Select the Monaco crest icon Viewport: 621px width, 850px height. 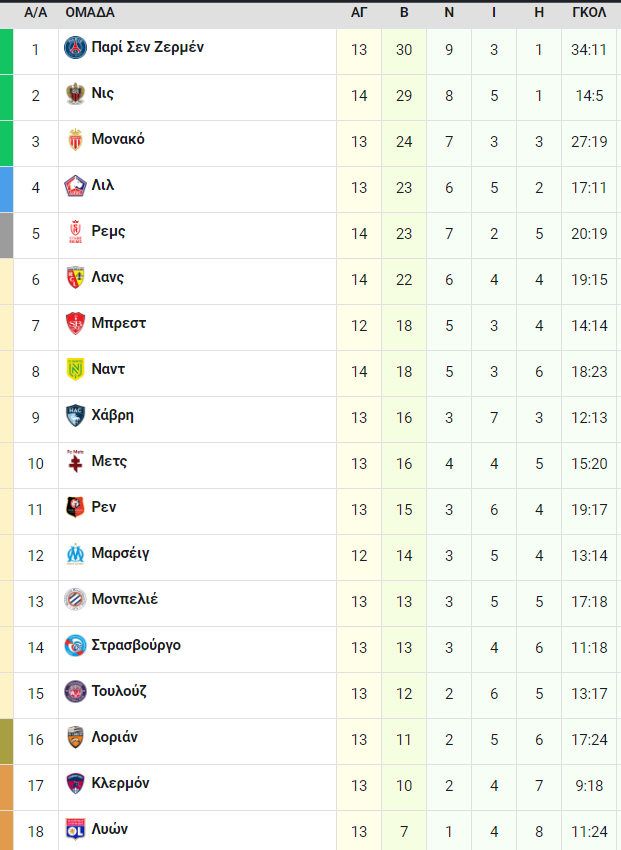point(75,140)
